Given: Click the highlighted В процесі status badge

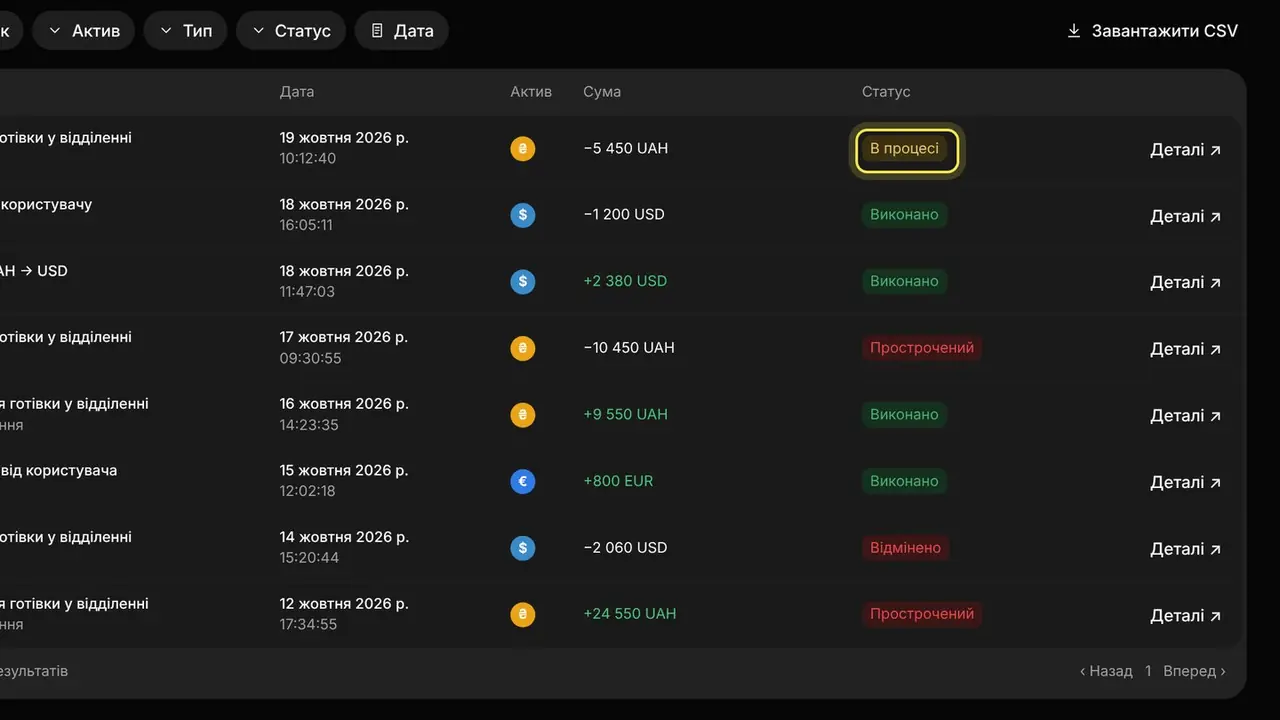Looking at the screenshot, I should 905,149.
